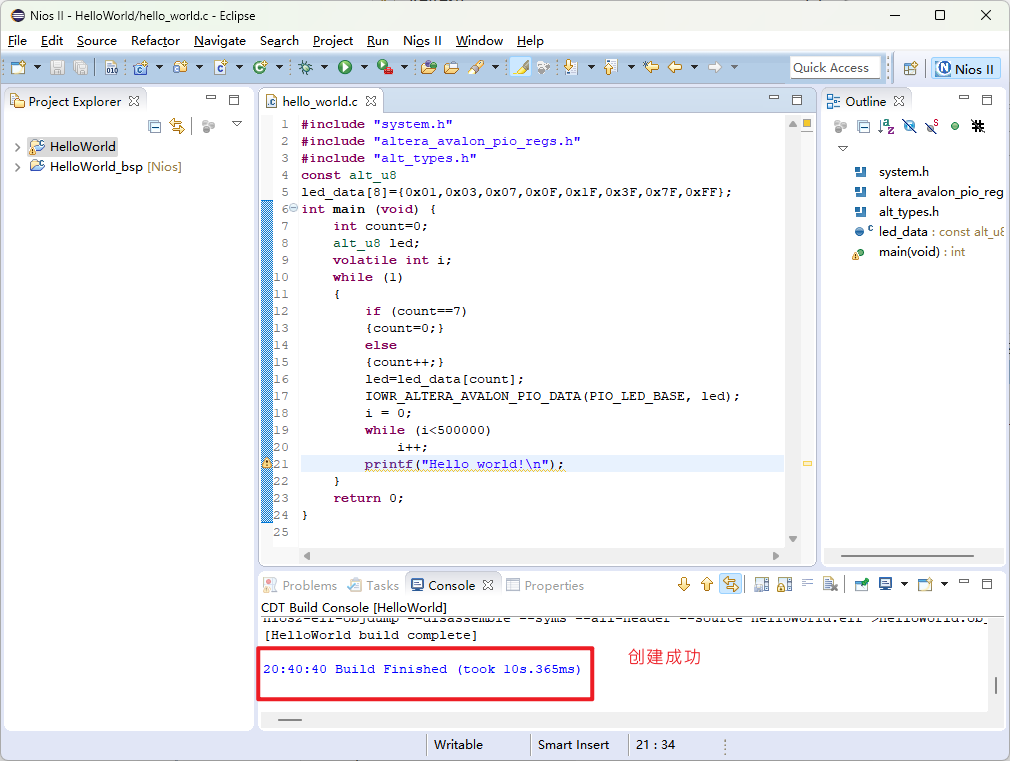Expand the HelloWorld project tree node
Viewport: 1010px width, 761px height.
pos(17,147)
